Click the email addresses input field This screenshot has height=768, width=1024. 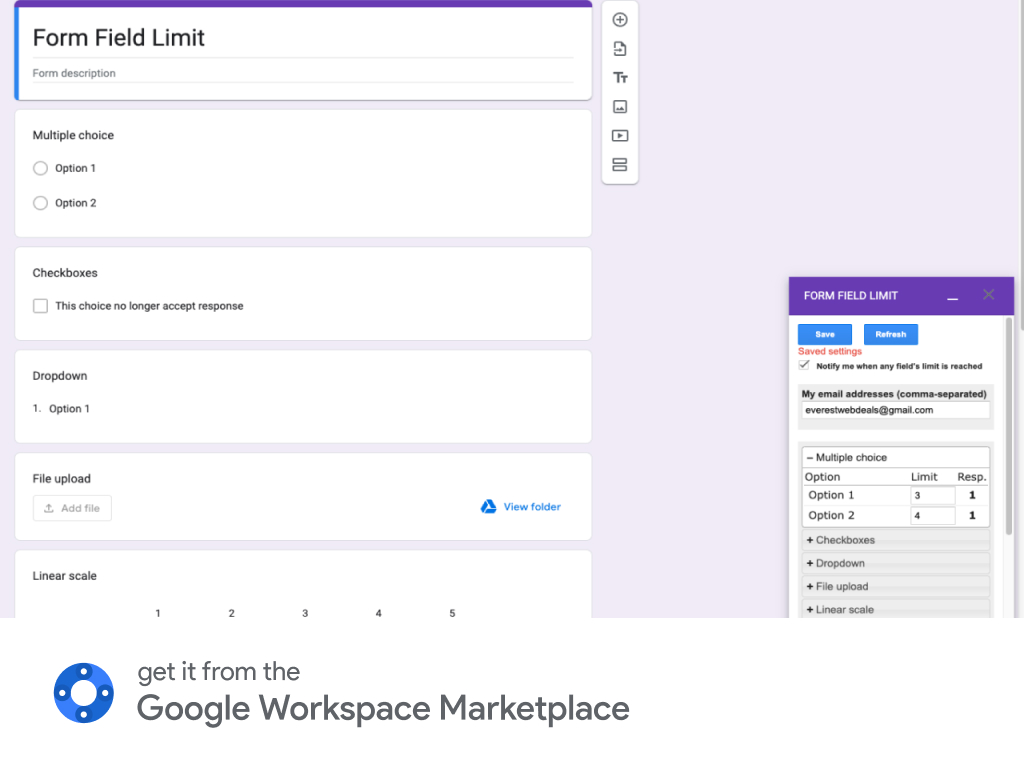pos(895,410)
